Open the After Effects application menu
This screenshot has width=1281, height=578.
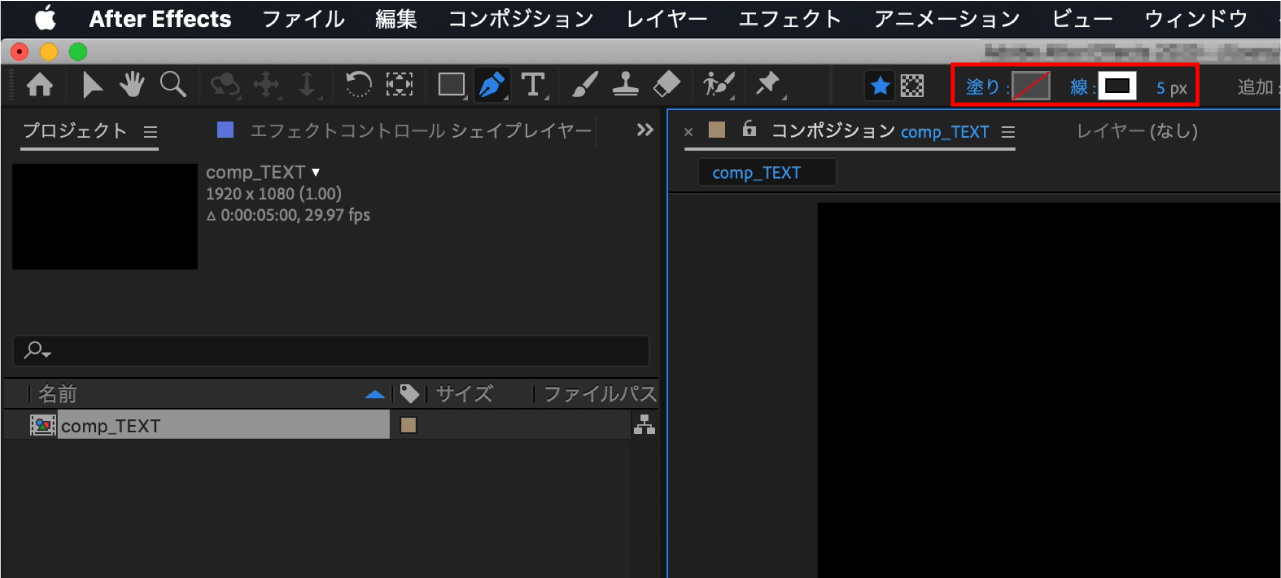(160, 19)
